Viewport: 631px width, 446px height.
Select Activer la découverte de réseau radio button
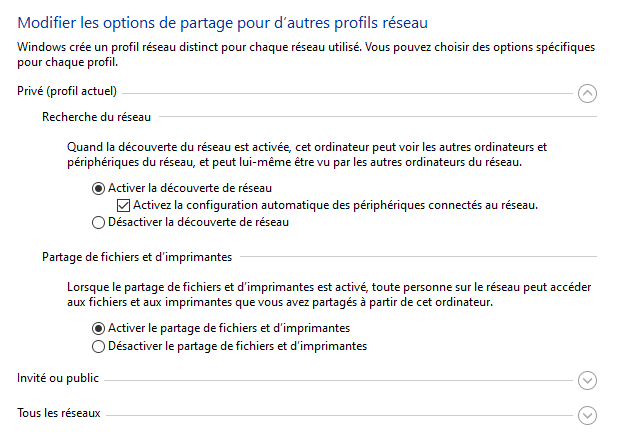[x=98, y=188]
